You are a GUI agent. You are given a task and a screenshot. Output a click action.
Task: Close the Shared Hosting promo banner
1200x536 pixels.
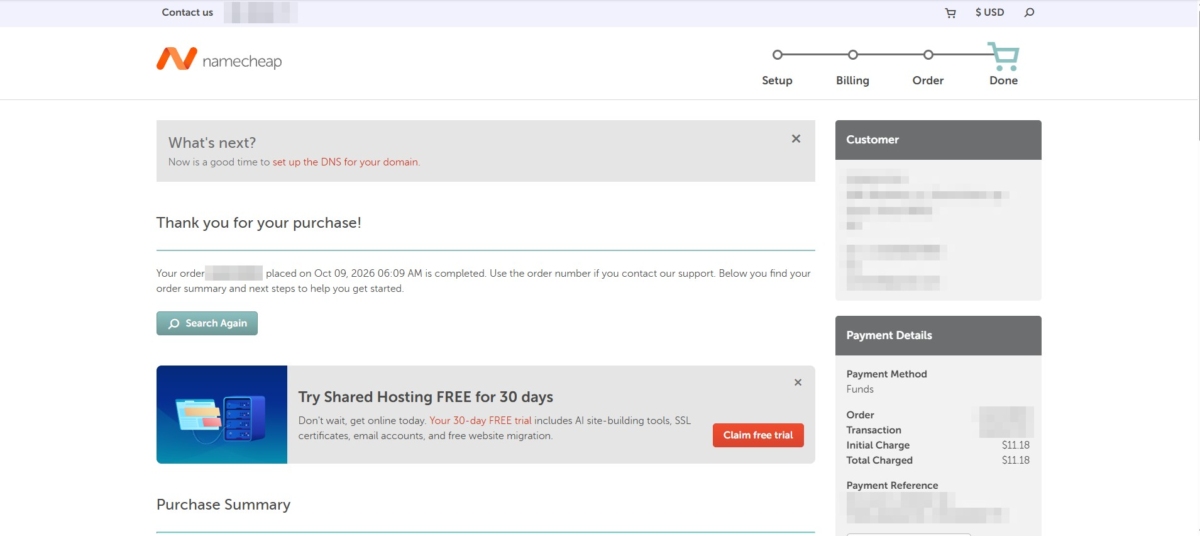pos(798,382)
